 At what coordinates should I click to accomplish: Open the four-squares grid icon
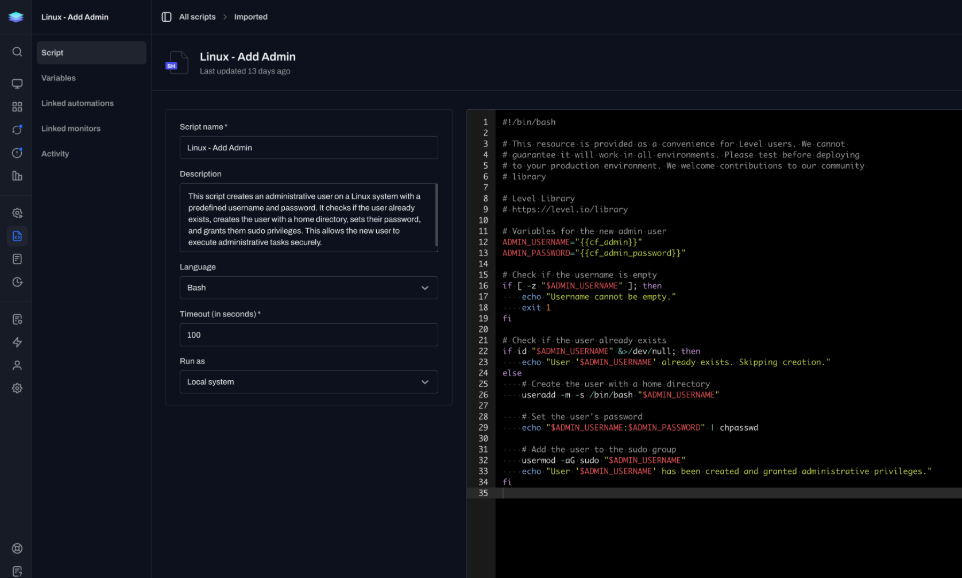click(x=17, y=107)
